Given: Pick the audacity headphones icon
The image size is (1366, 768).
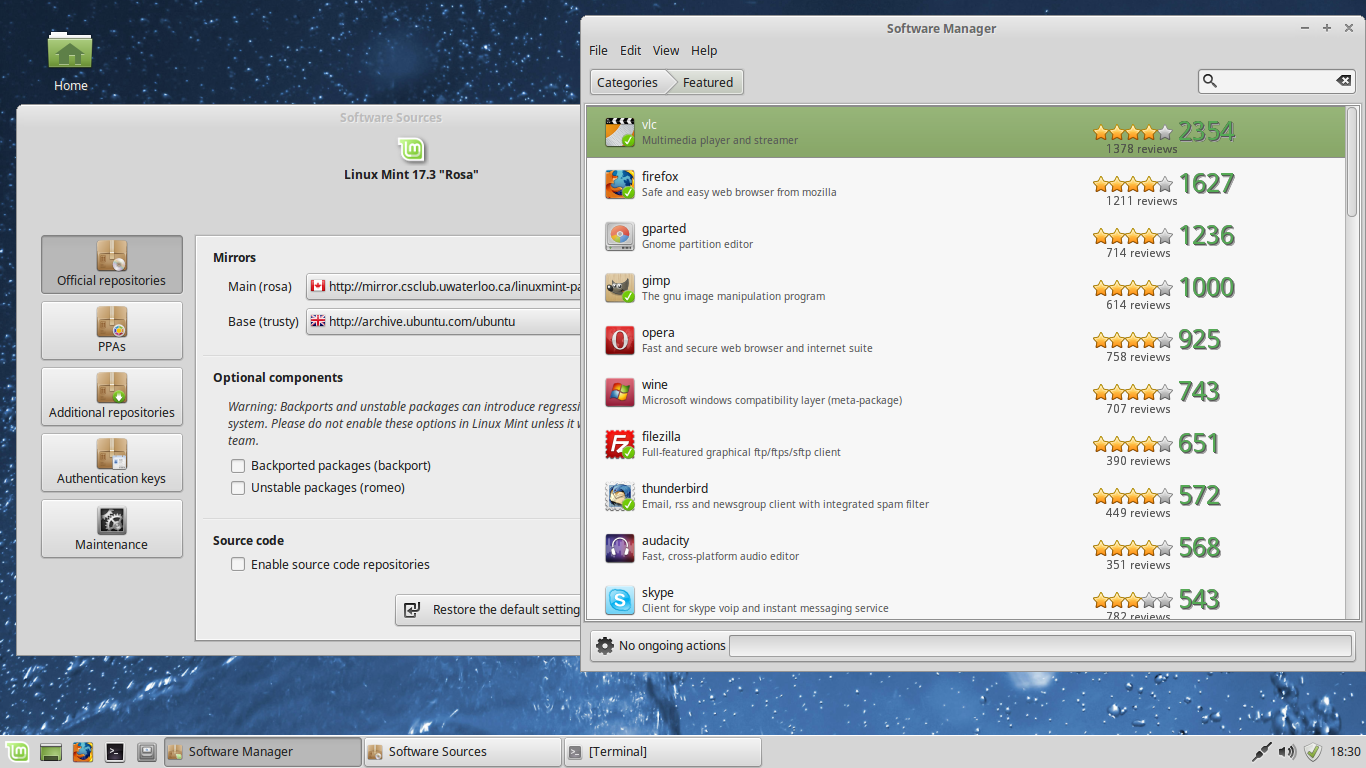Looking at the screenshot, I should click(x=620, y=548).
